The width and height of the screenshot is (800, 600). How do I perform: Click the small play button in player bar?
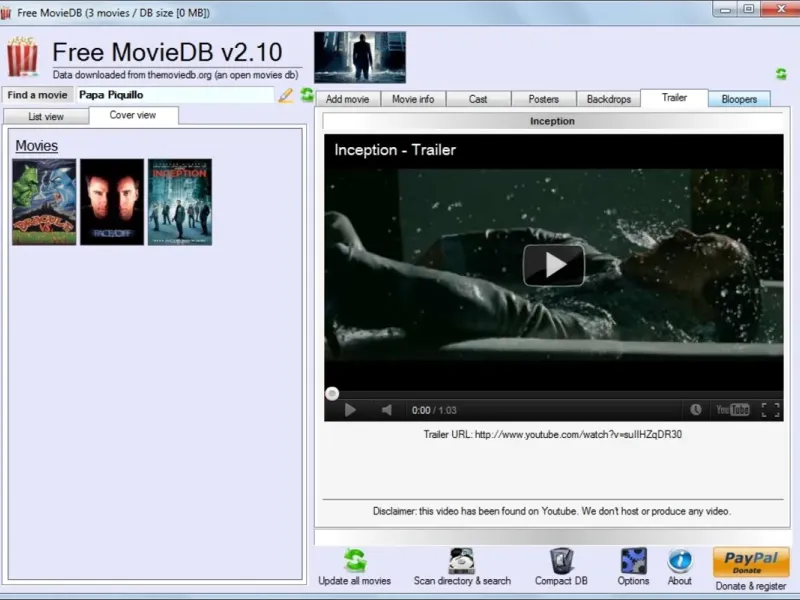coord(350,410)
